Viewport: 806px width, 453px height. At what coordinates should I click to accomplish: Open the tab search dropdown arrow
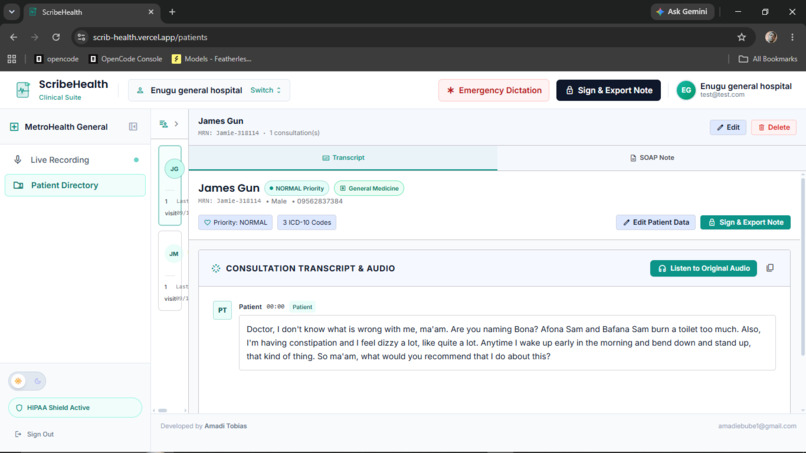coord(11,11)
